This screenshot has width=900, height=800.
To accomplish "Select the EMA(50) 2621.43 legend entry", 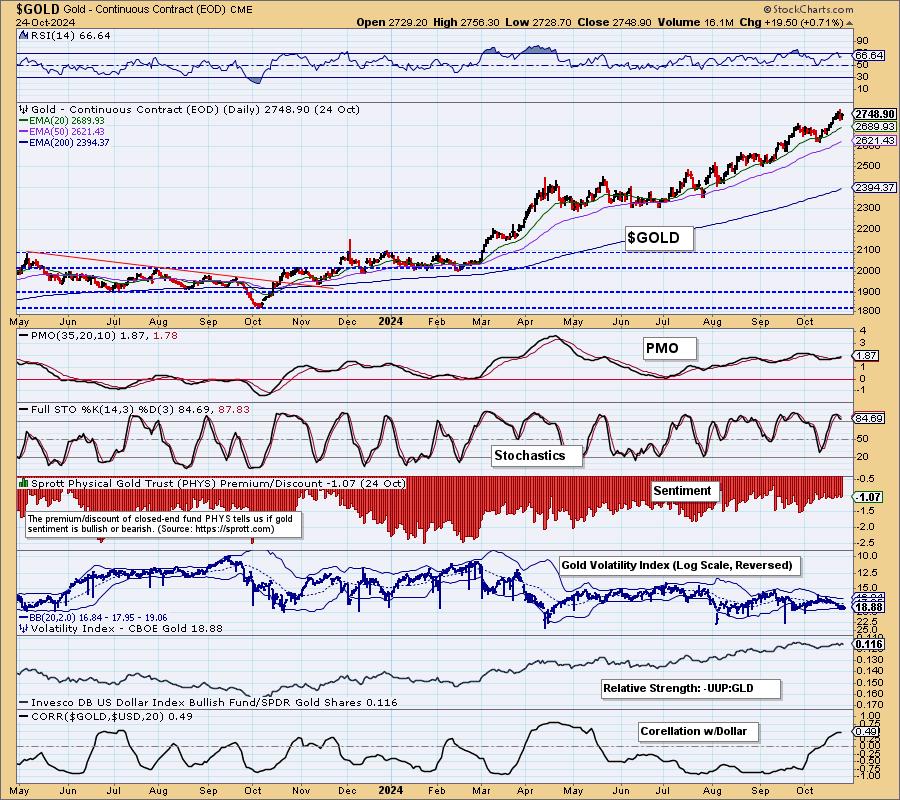I will [62, 131].
